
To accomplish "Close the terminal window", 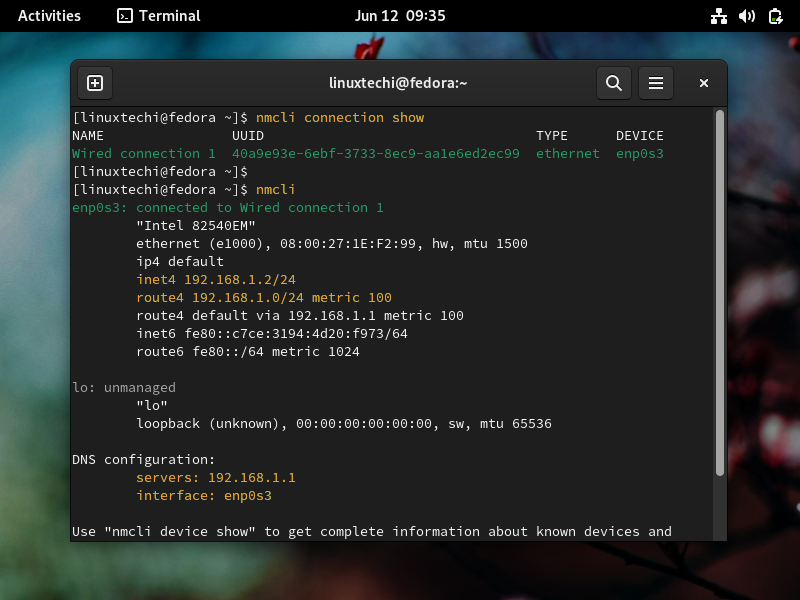I will pyautogui.click(x=703, y=83).
